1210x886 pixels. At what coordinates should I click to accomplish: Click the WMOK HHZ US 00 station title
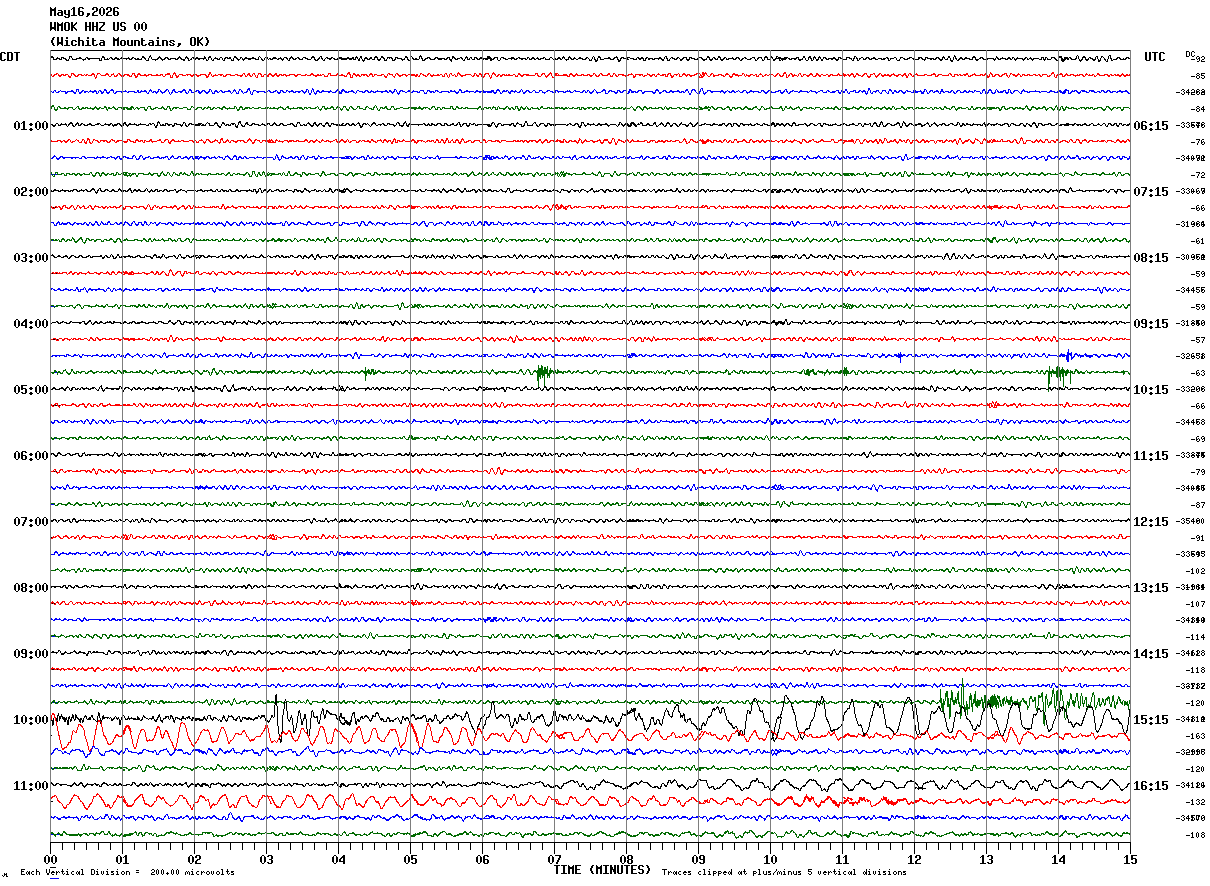(x=98, y=27)
